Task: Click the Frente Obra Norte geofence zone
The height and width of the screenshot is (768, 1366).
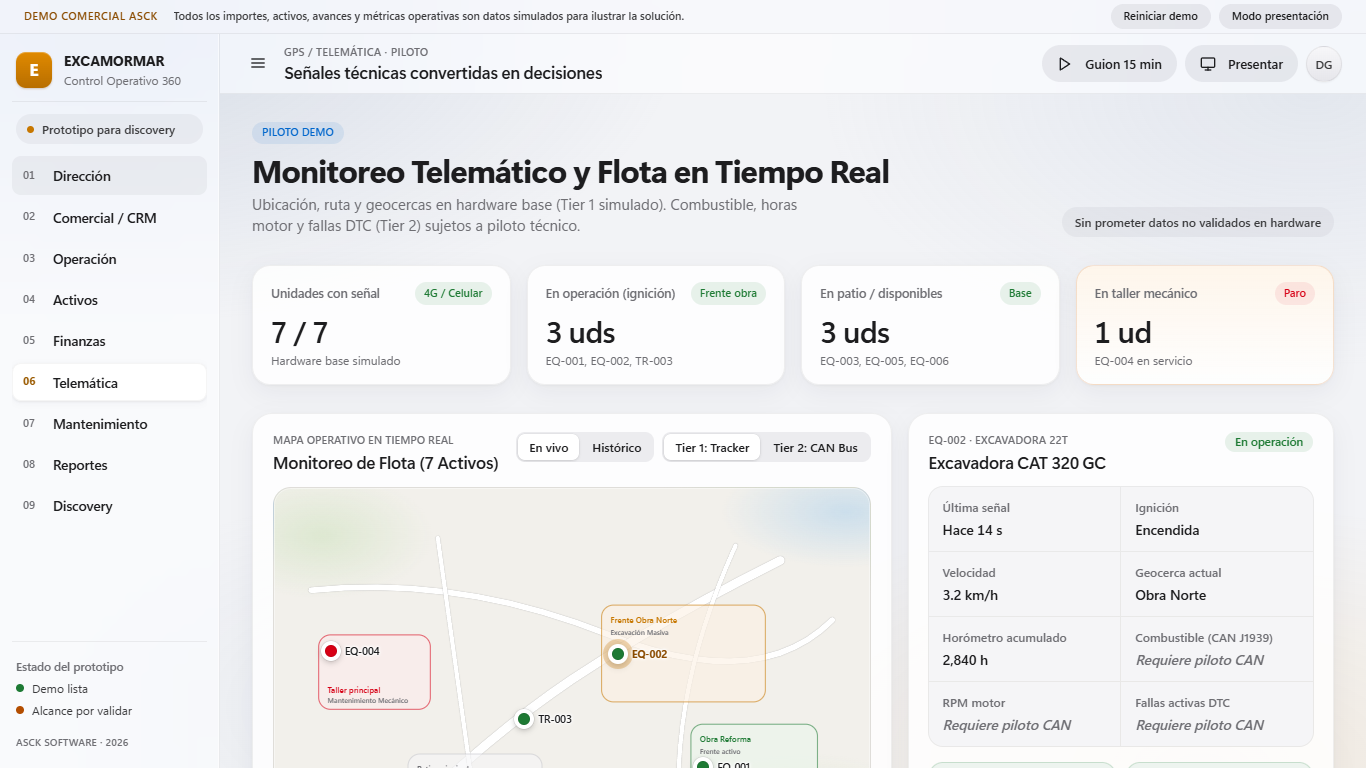Action: coord(683,653)
